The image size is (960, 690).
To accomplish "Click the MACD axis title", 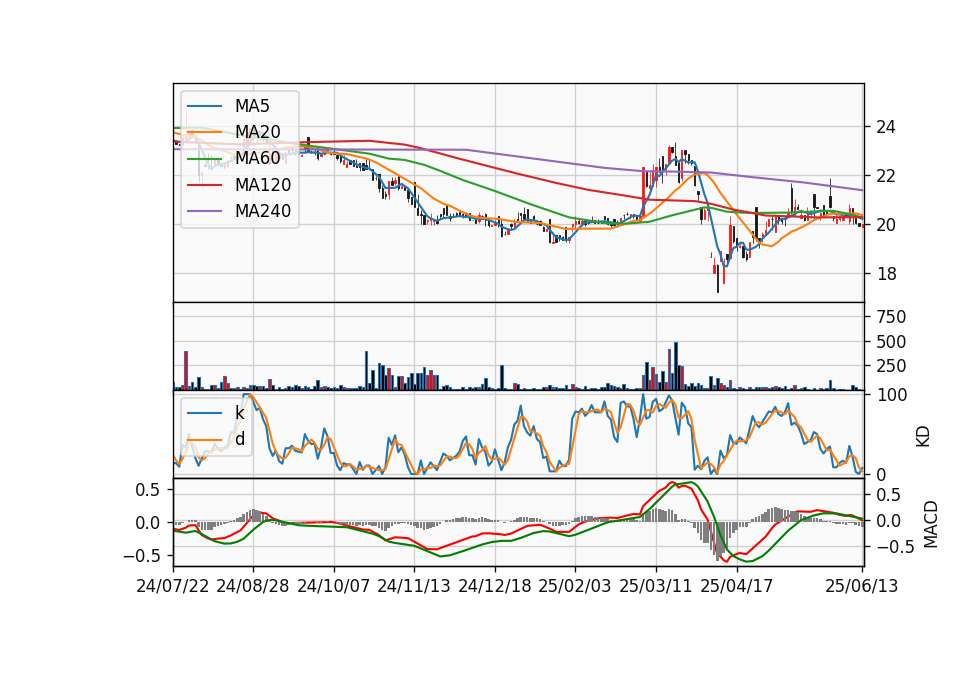I will pos(931,524).
